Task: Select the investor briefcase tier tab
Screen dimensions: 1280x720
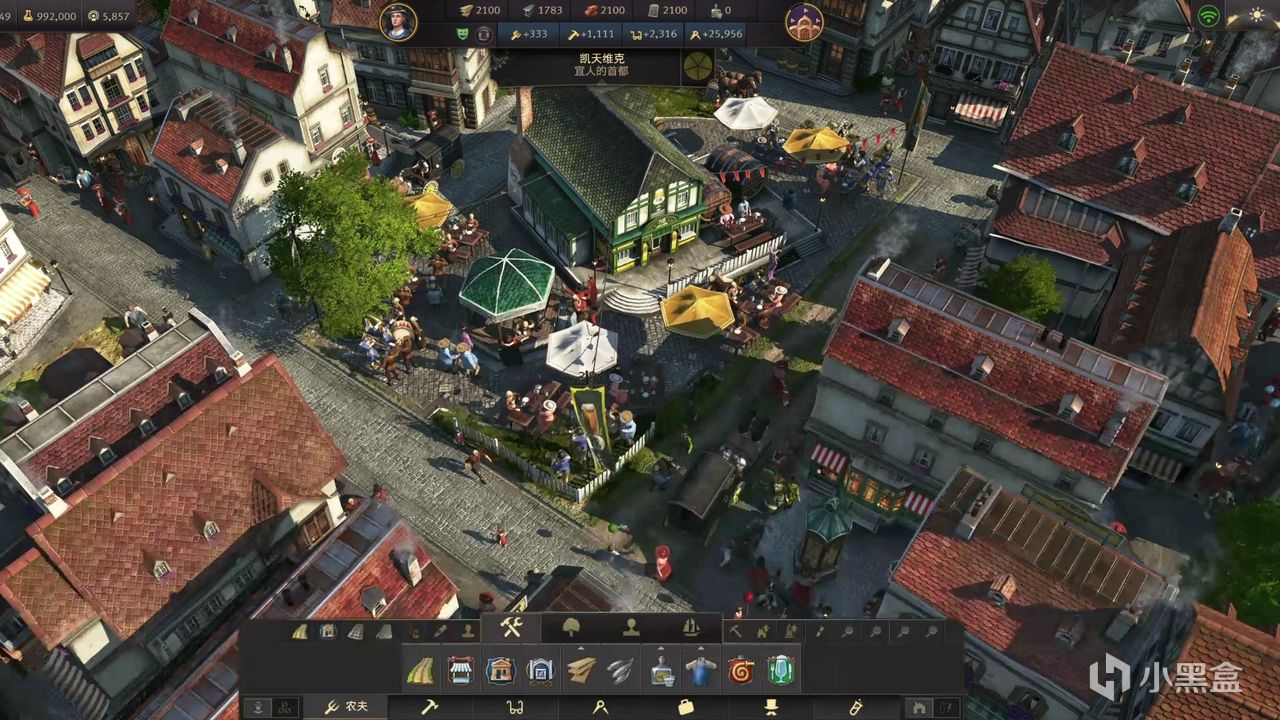Action: click(686, 707)
